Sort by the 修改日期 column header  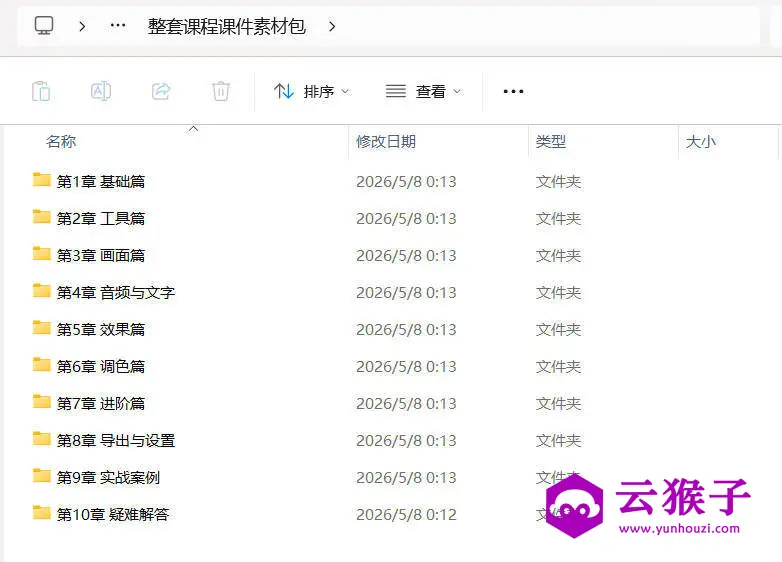386,142
